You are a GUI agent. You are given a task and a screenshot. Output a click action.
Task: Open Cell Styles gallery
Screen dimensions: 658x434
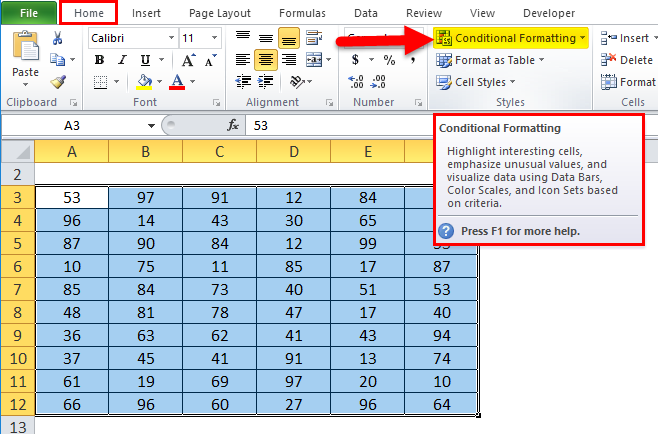475,82
